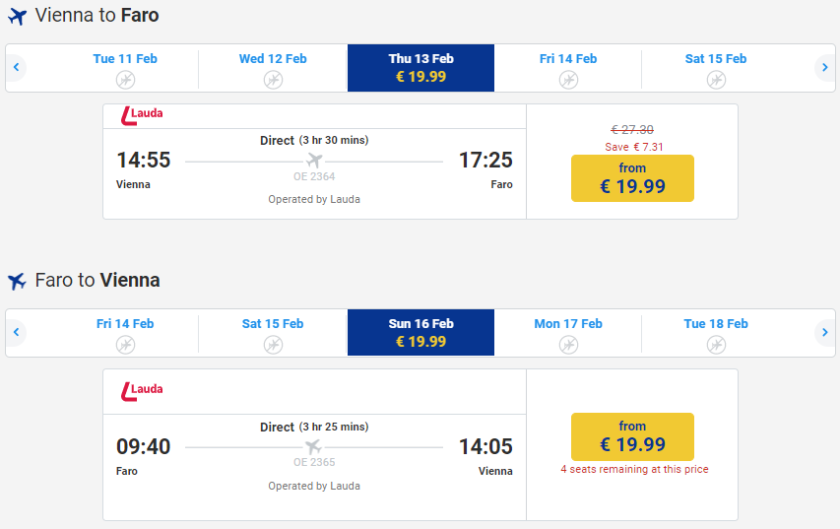Choose the Wed 12 Feb outbound tab
The image size is (840, 529).
point(273,68)
